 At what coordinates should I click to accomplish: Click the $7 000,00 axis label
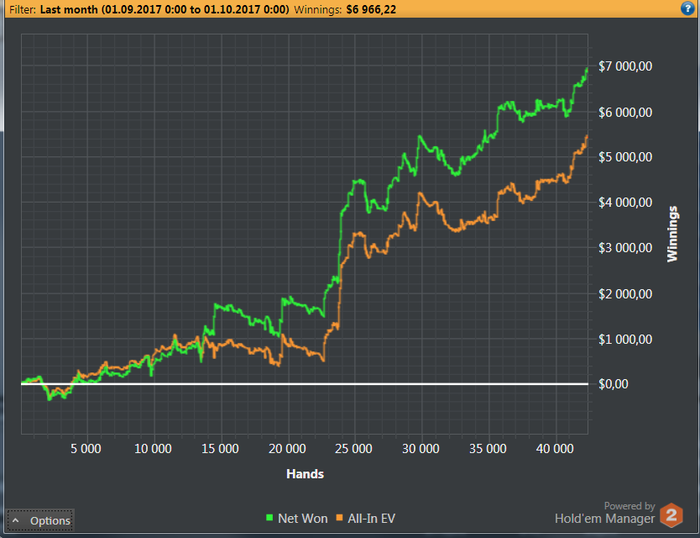click(x=625, y=66)
